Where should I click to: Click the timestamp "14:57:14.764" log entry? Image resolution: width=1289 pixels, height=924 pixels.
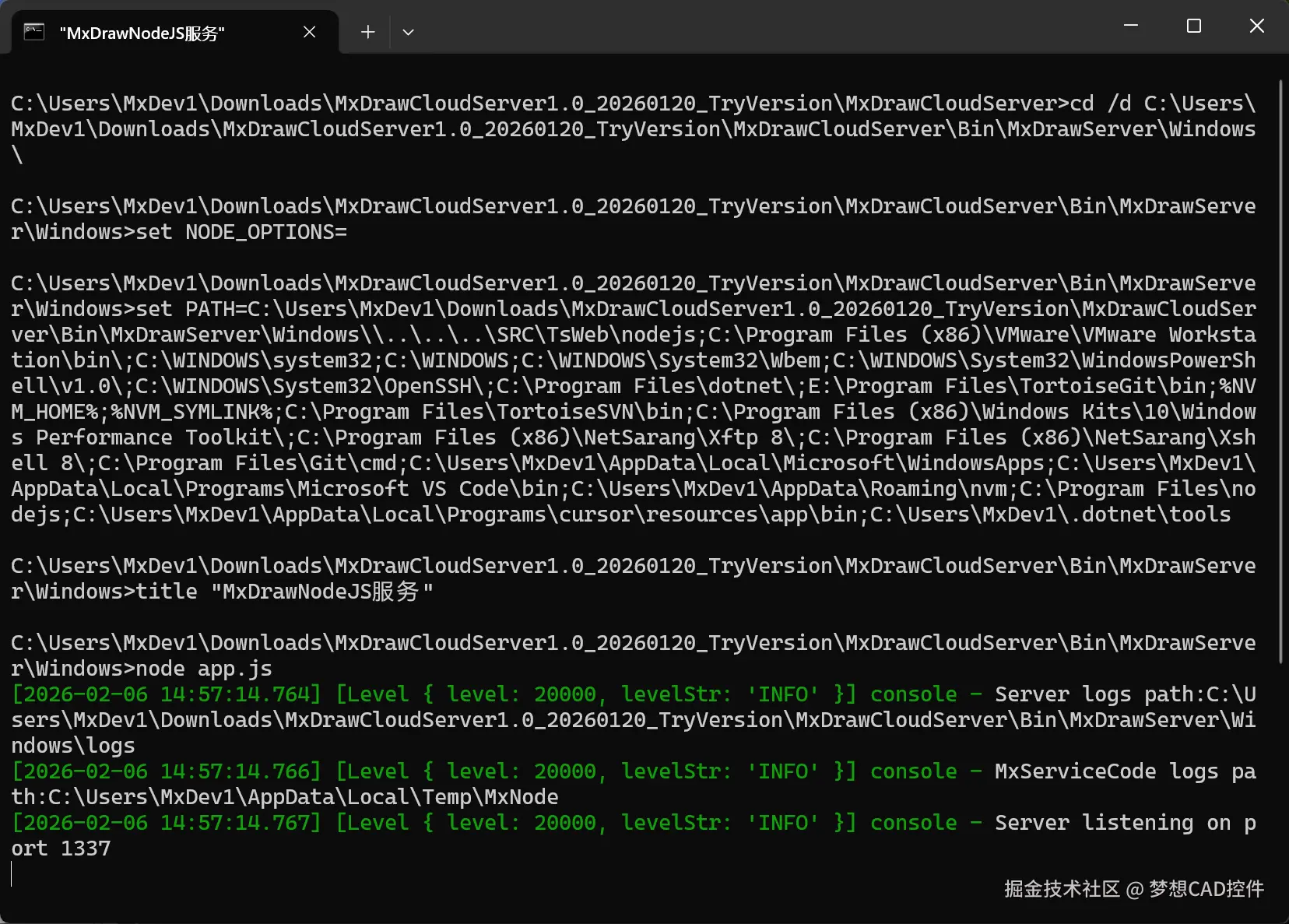(x=240, y=694)
